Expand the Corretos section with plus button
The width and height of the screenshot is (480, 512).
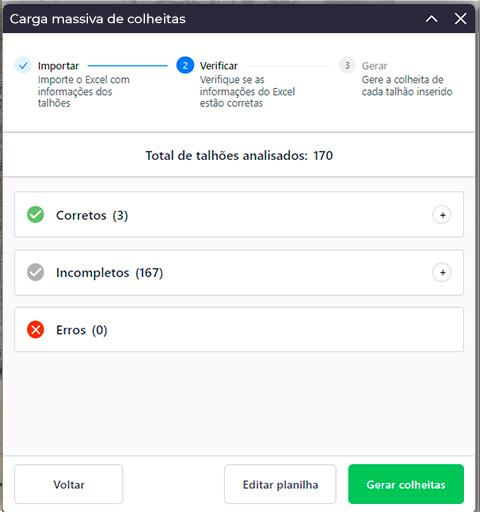coord(442,215)
